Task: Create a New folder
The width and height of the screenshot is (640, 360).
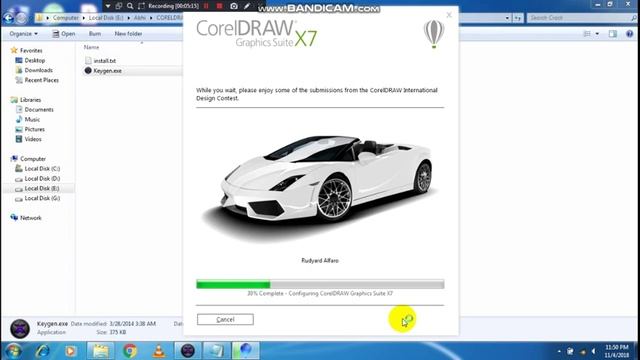Action: [x=128, y=34]
